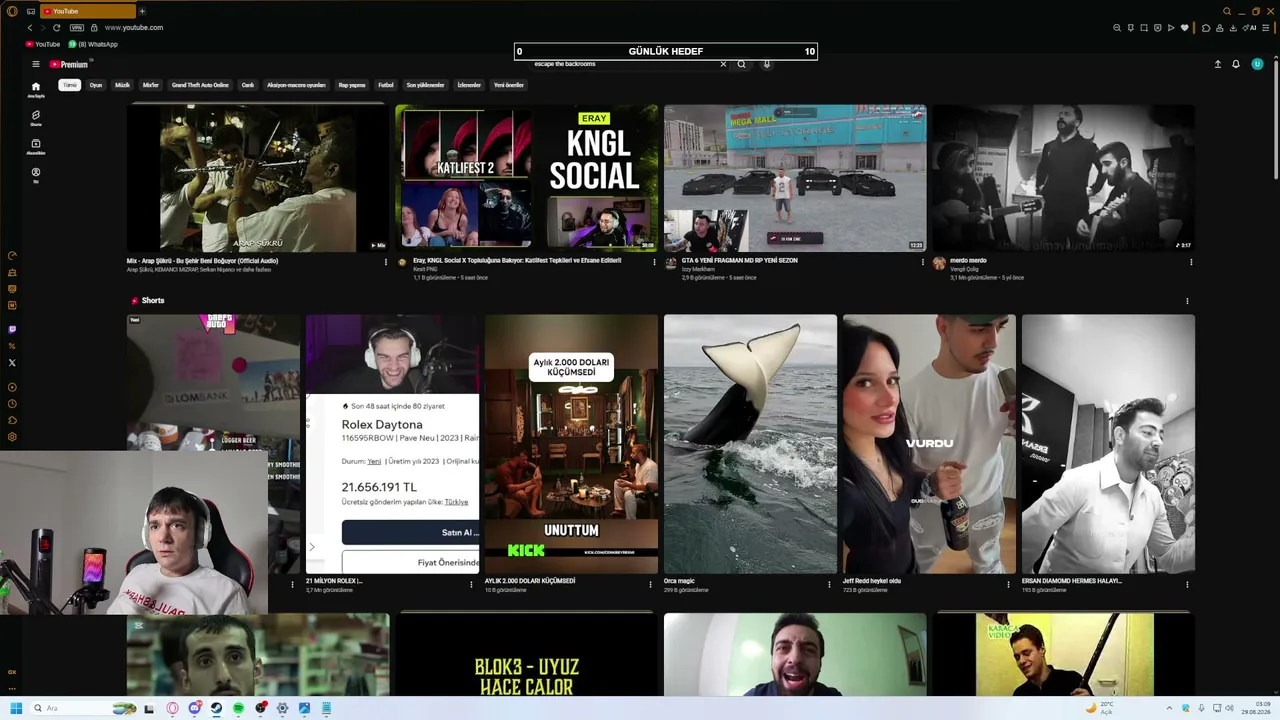Open the GTA 6 Yeni Fragman video thumbnail
This screenshot has width=1280, height=720.
795,178
